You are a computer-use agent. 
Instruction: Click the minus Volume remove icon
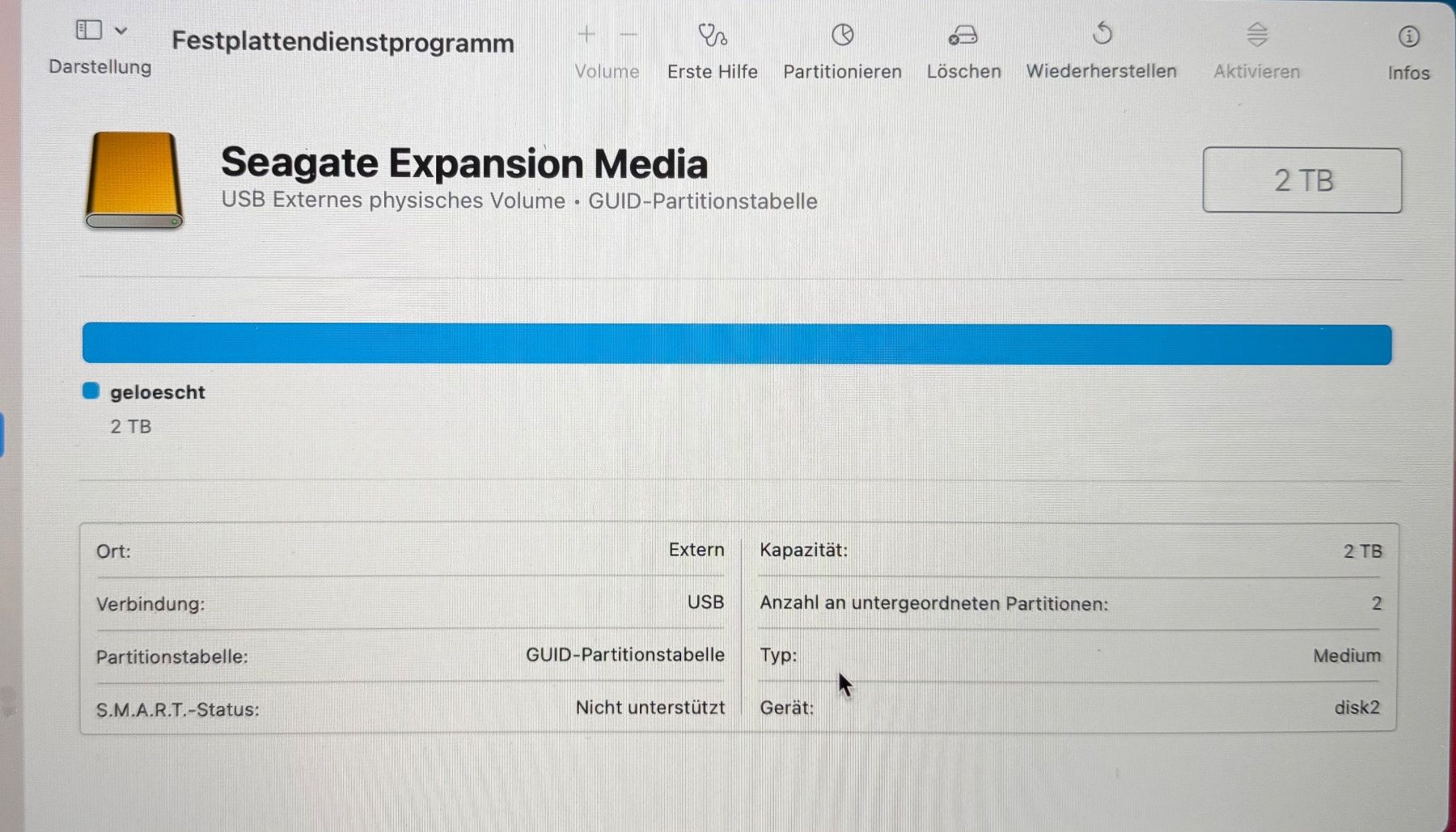629,34
